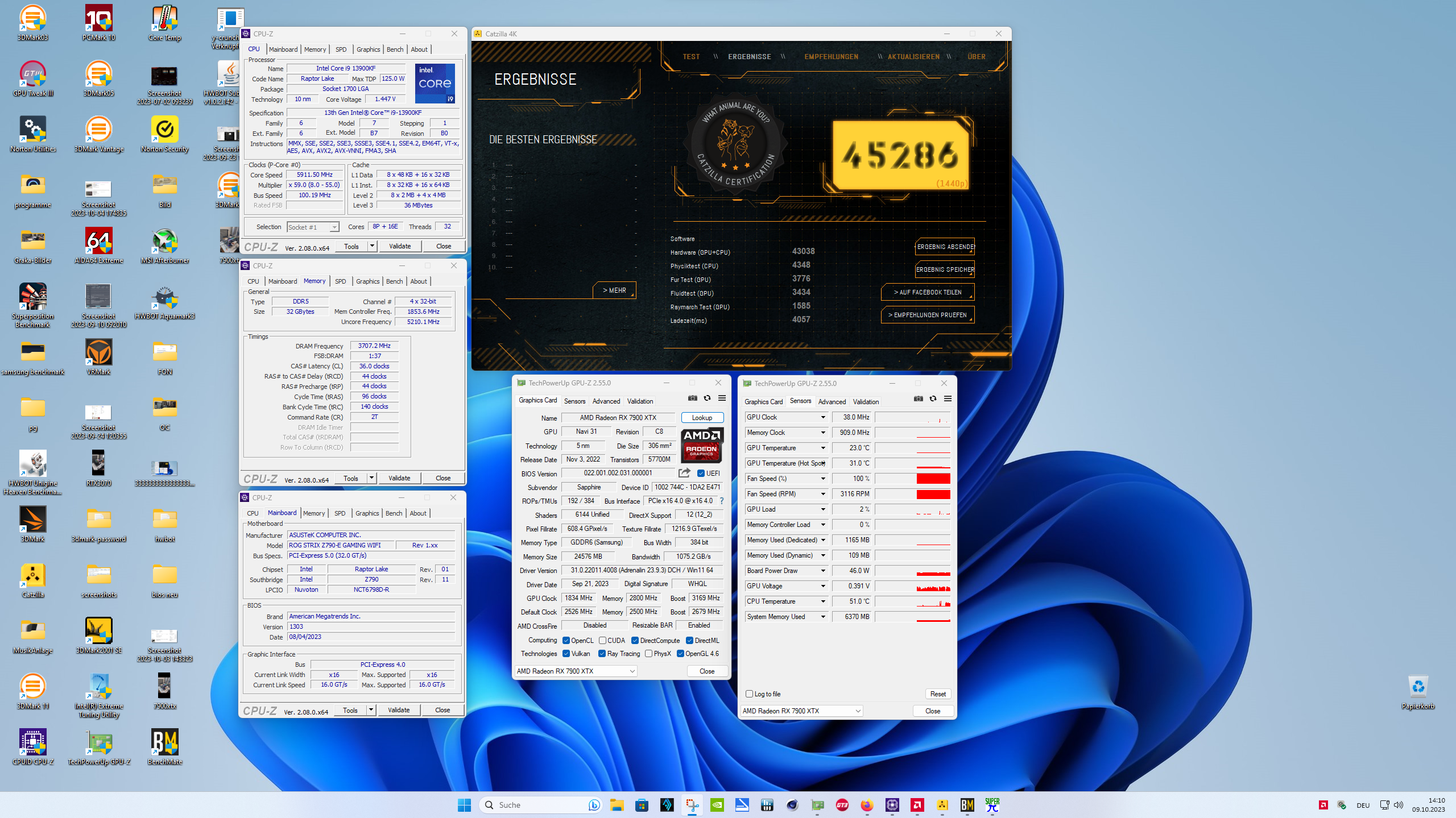Open the TechPowerUp GPU-Z desktop icon
The image size is (1456, 818).
(98, 747)
